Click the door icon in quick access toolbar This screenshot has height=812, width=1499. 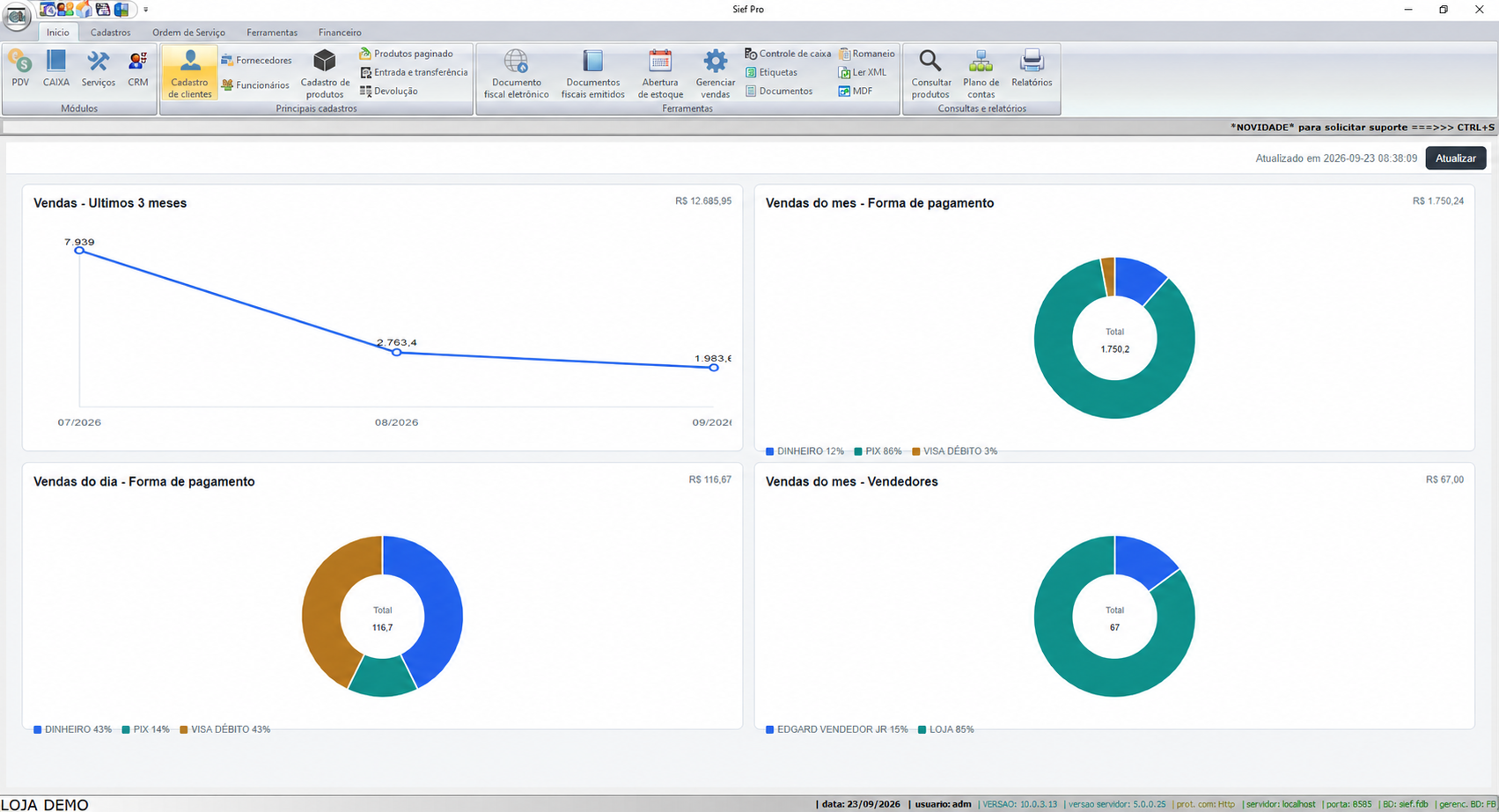[x=121, y=10]
